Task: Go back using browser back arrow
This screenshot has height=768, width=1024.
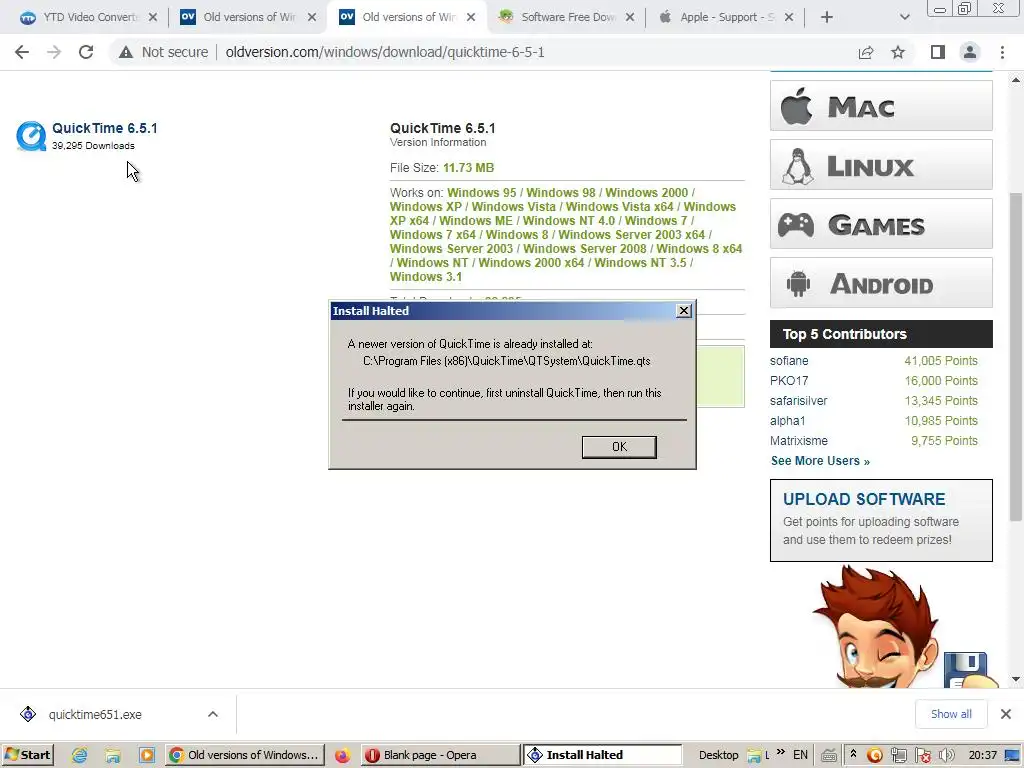Action: coord(22,52)
